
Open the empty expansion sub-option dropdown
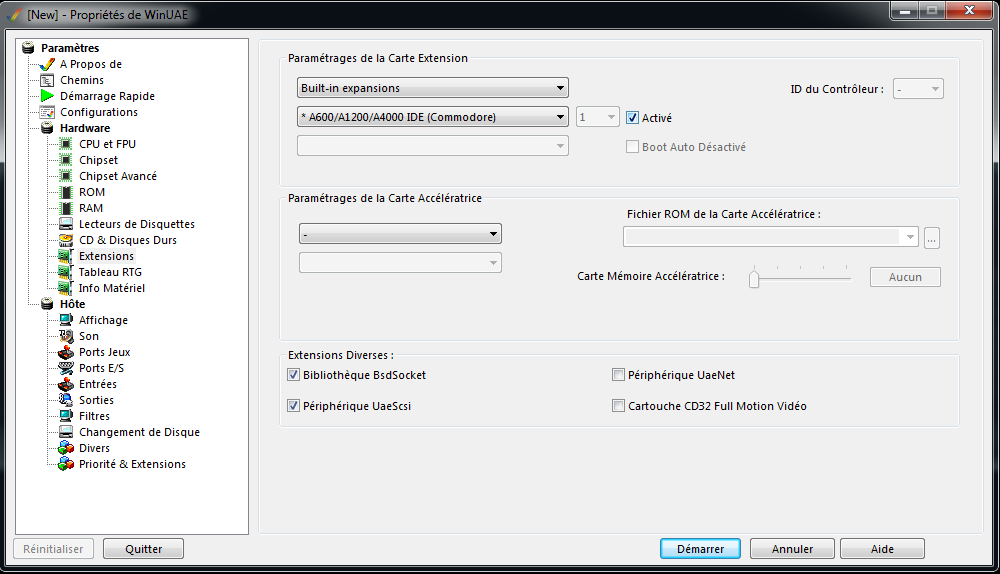[432, 146]
